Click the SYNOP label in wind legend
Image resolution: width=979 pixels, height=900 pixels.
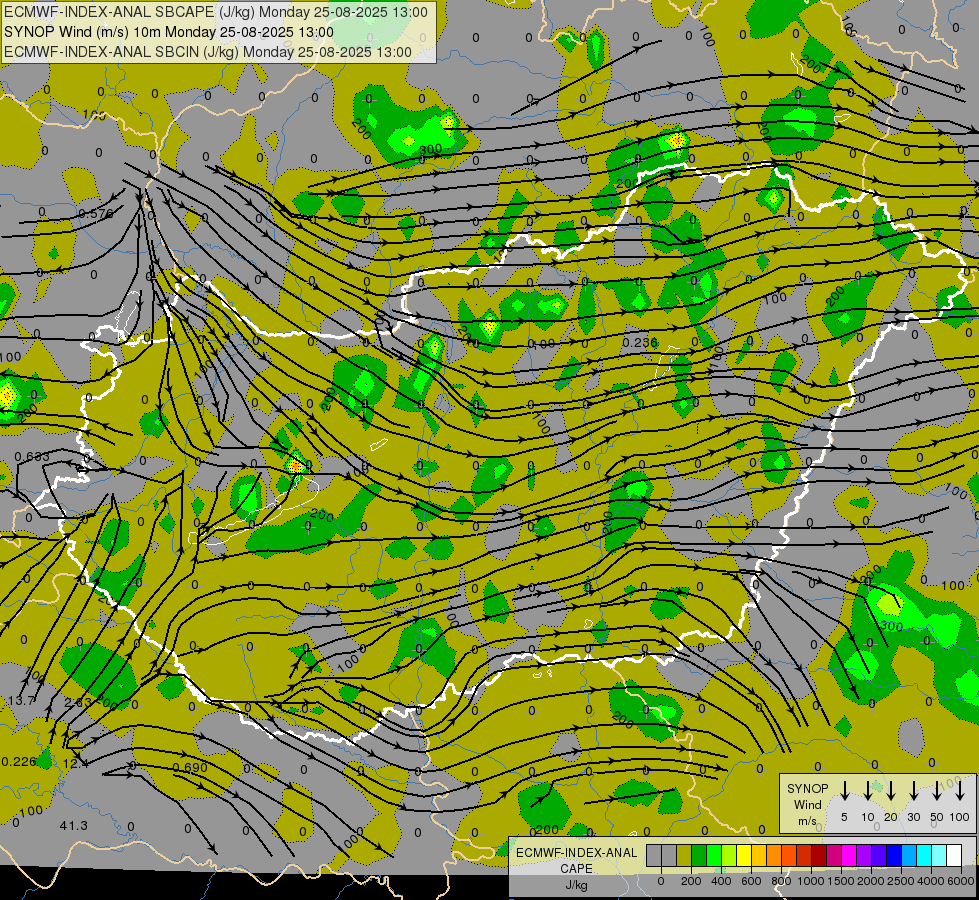pos(807,788)
